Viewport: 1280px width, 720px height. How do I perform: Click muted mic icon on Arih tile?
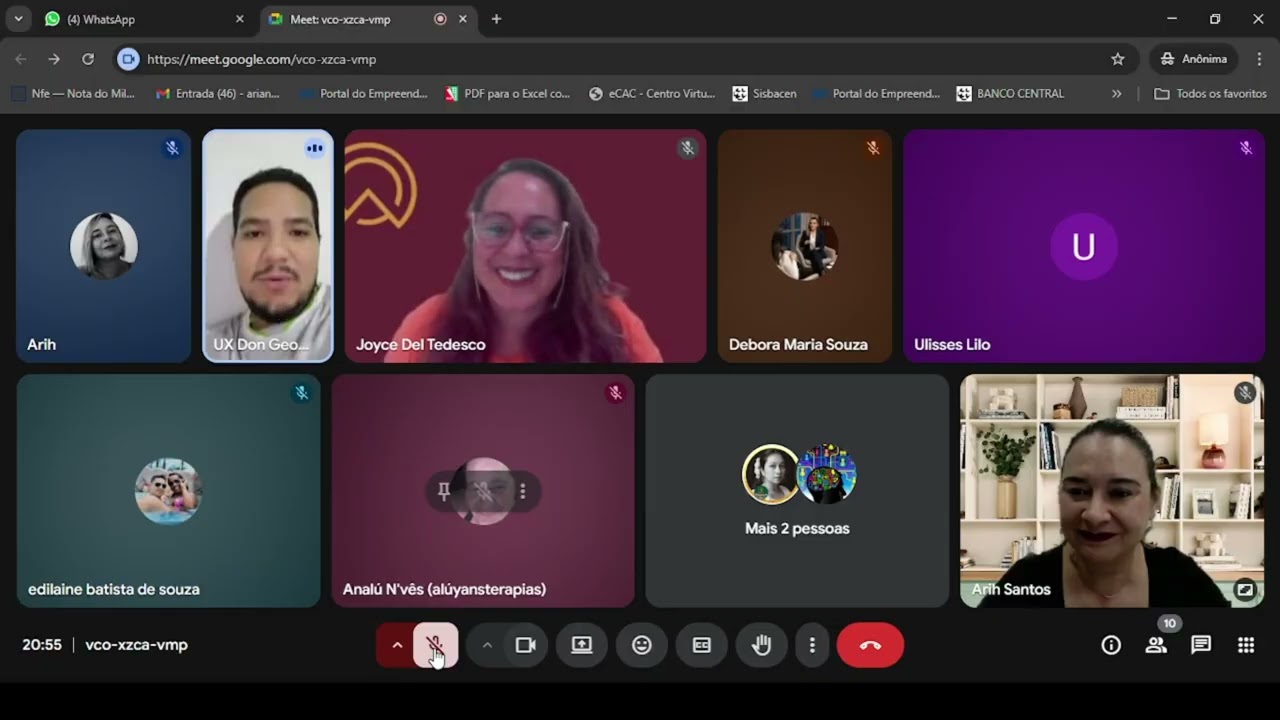(172, 148)
